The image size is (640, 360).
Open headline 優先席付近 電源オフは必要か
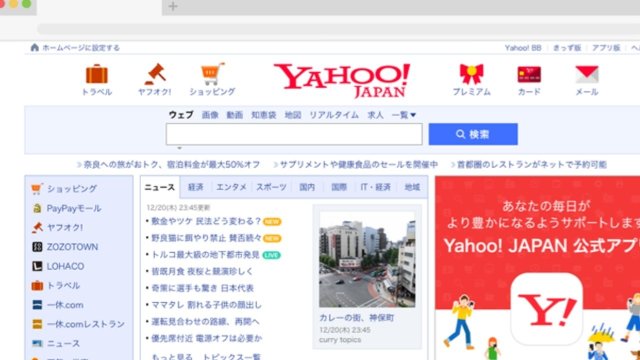click(x=207, y=338)
